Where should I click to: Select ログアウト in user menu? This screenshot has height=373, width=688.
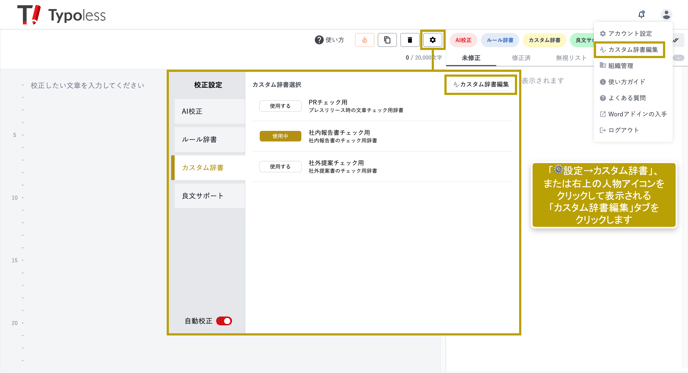tap(619, 130)
